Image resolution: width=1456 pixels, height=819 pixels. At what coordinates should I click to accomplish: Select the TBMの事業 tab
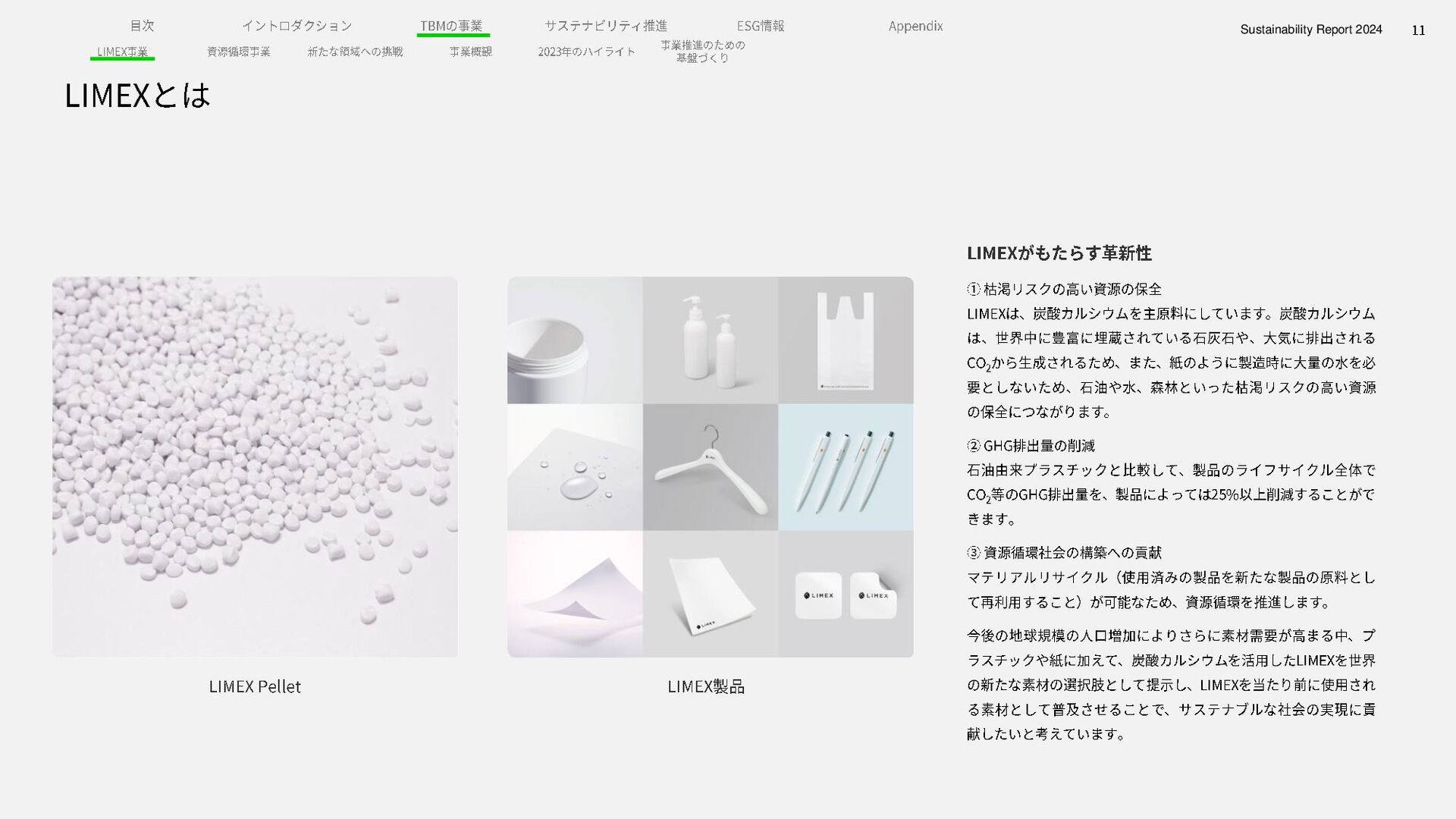point(451,26)
